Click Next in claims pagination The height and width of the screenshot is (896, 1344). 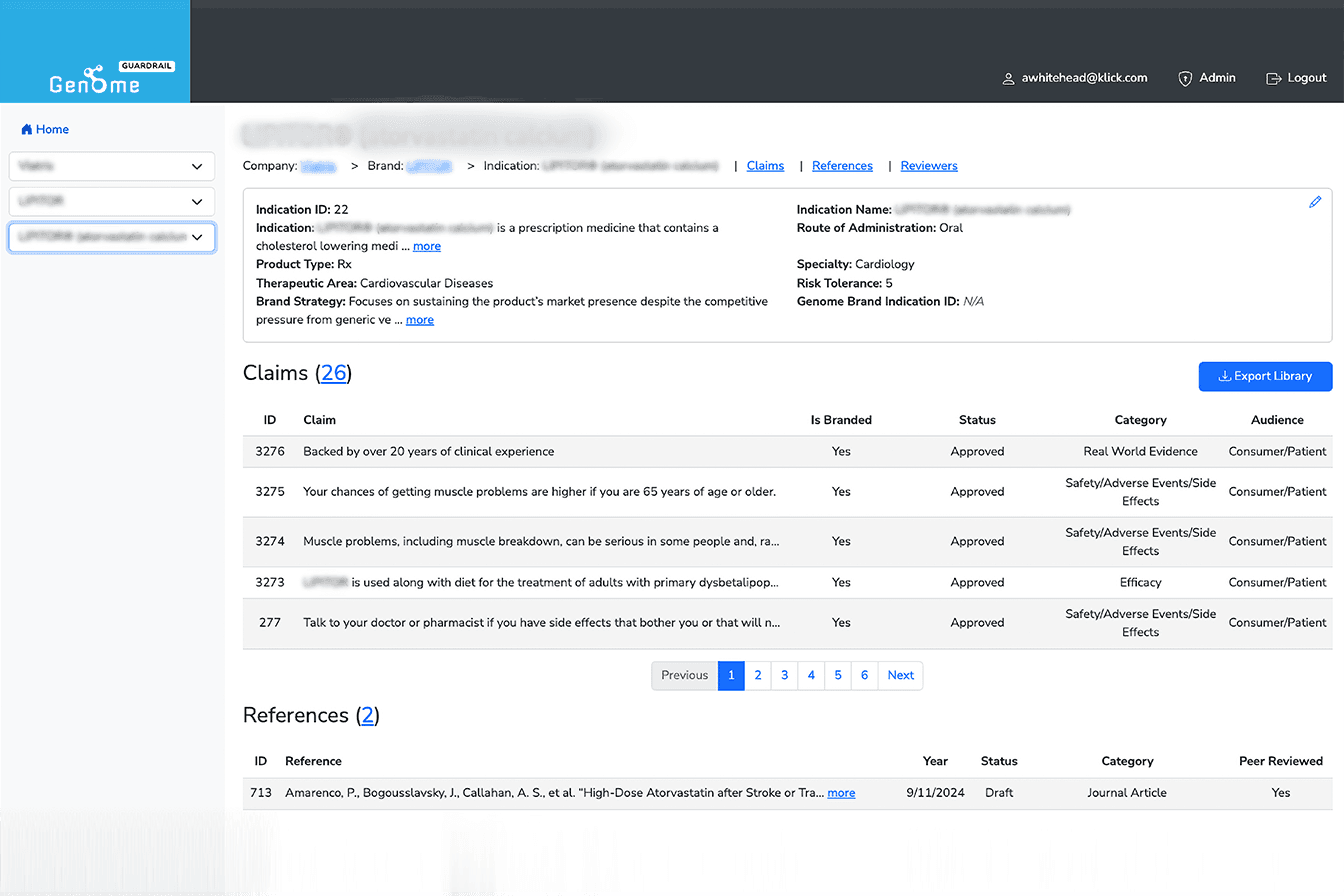(900, 676)
